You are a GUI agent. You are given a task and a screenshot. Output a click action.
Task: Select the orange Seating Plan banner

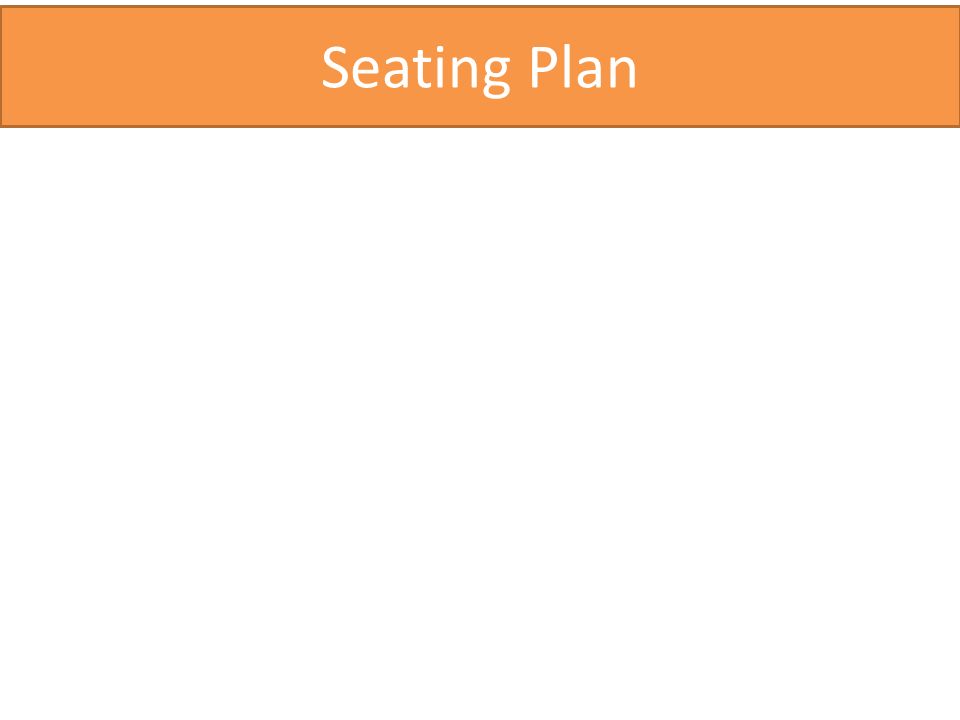480,66
